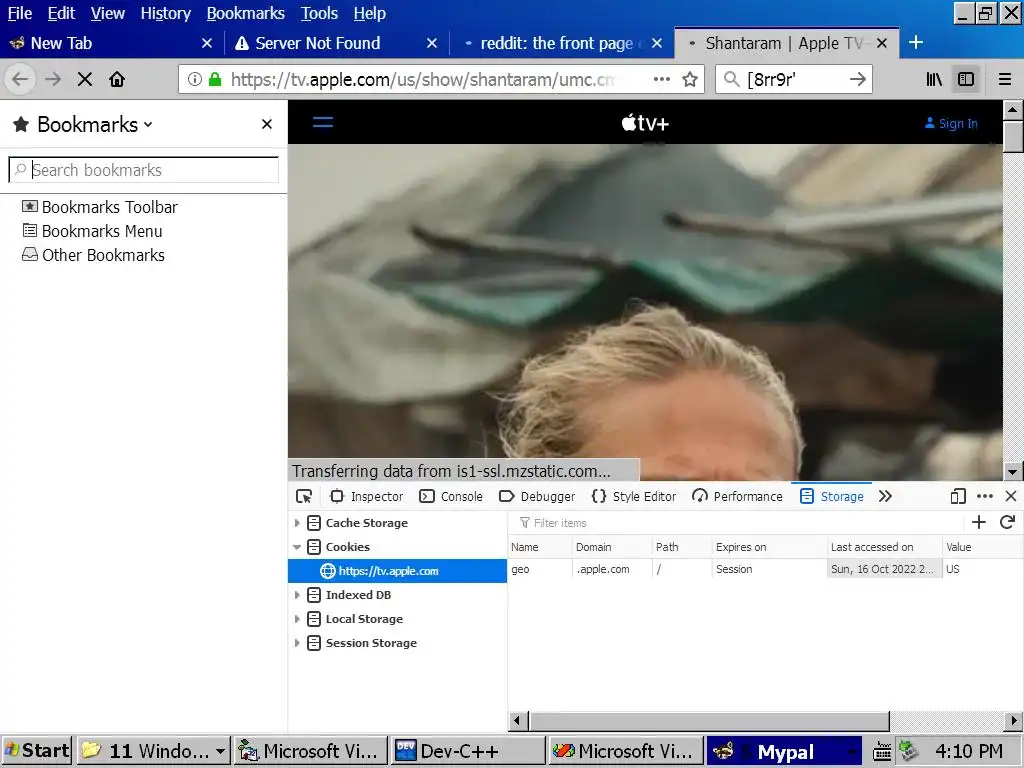
Task: Stop loading the page with the X button
Action: coord(85,79)
